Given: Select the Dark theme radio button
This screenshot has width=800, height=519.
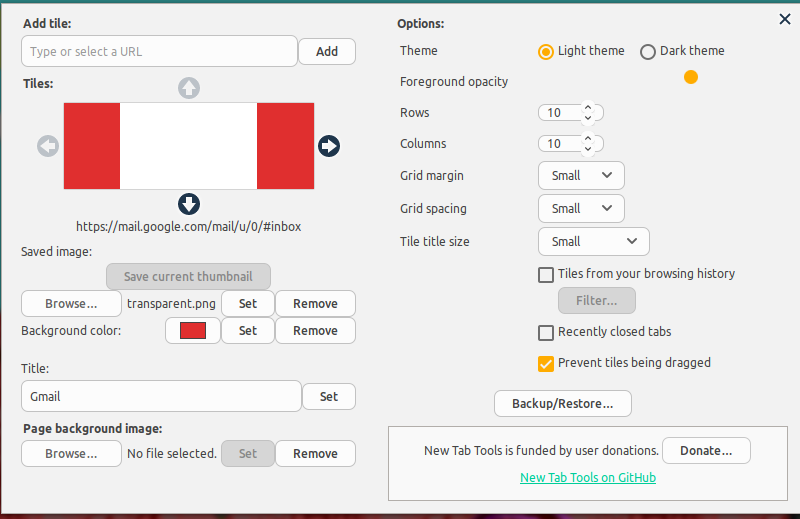Looking at the screenshot, I should pyautogui.click(x=647, y=52).
